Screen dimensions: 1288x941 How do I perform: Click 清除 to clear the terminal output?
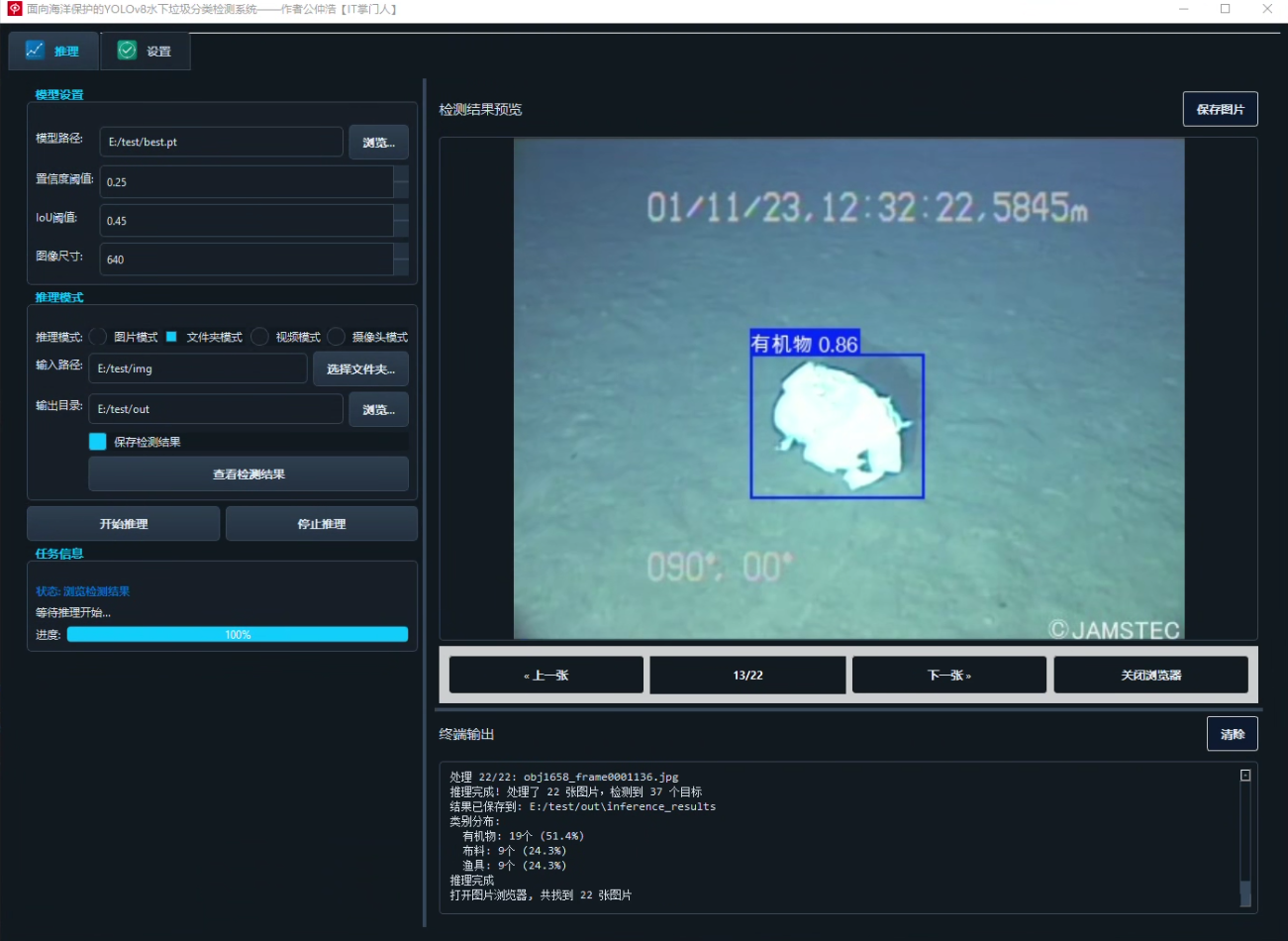pos(1232,733)
